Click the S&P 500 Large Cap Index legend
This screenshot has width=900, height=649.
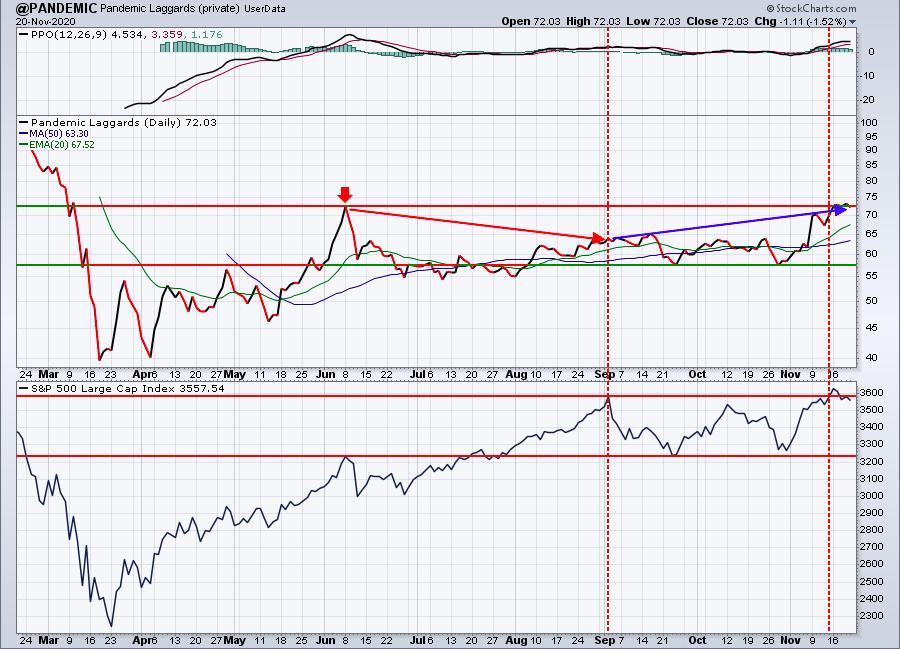coord(112,388)
